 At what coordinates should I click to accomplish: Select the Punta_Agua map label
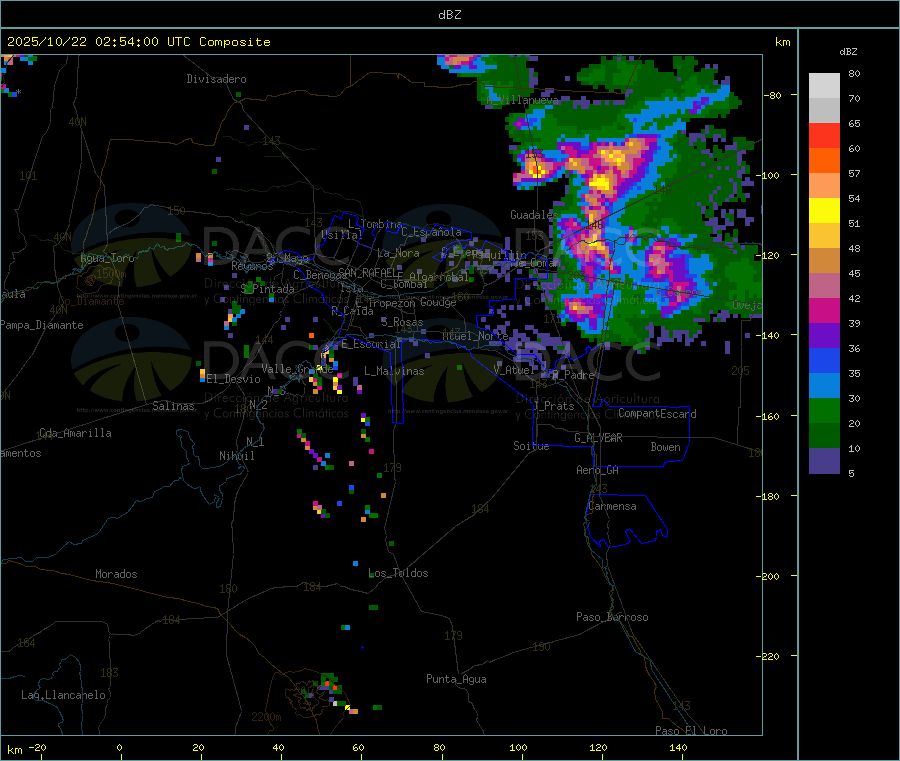click(456, 679)
